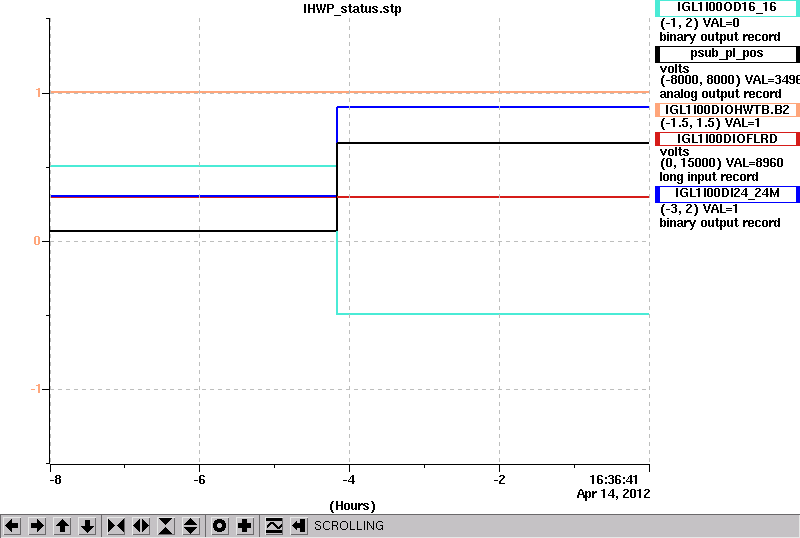Click the plus icon in the toolbar
Image resolution: width=800 pixels, height=538 pixels.
245,526
